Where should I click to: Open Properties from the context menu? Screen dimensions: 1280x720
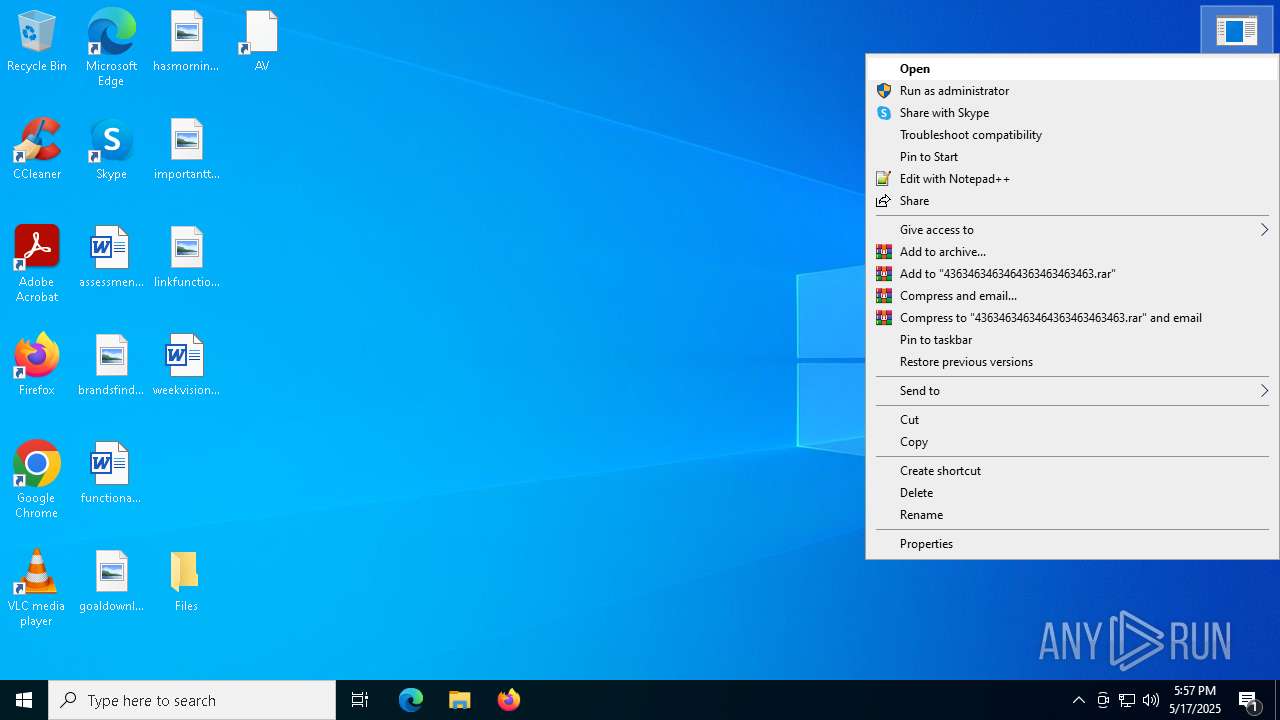coord(1072,544)
